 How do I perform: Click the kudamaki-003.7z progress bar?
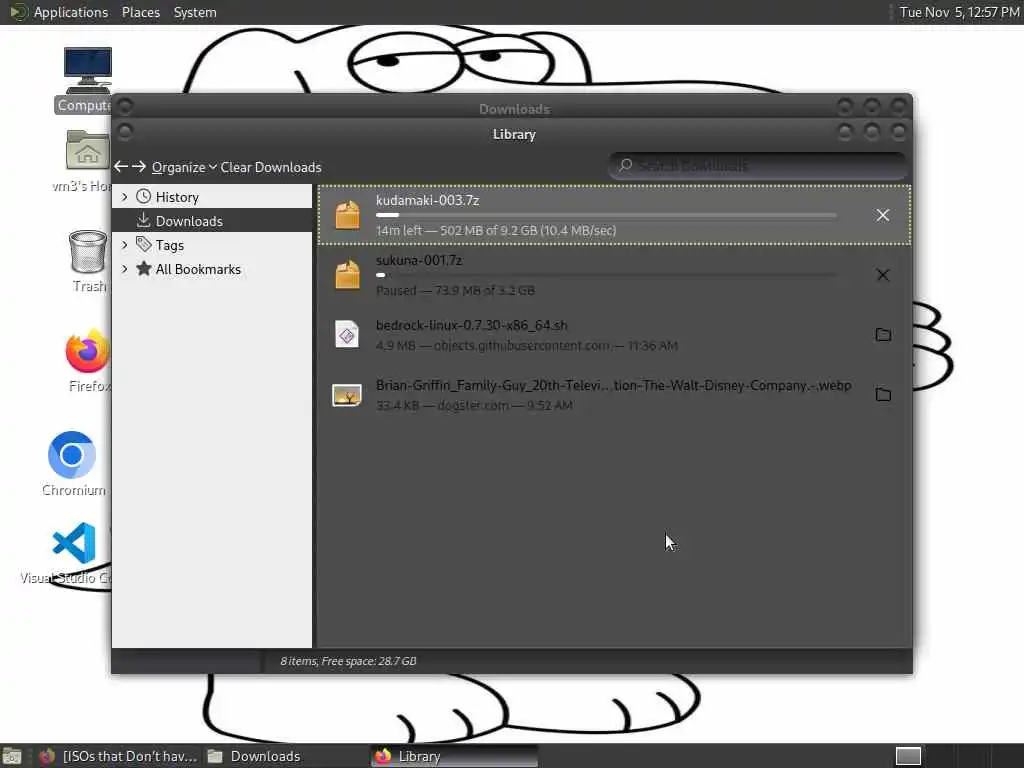(x=606, y=215)
